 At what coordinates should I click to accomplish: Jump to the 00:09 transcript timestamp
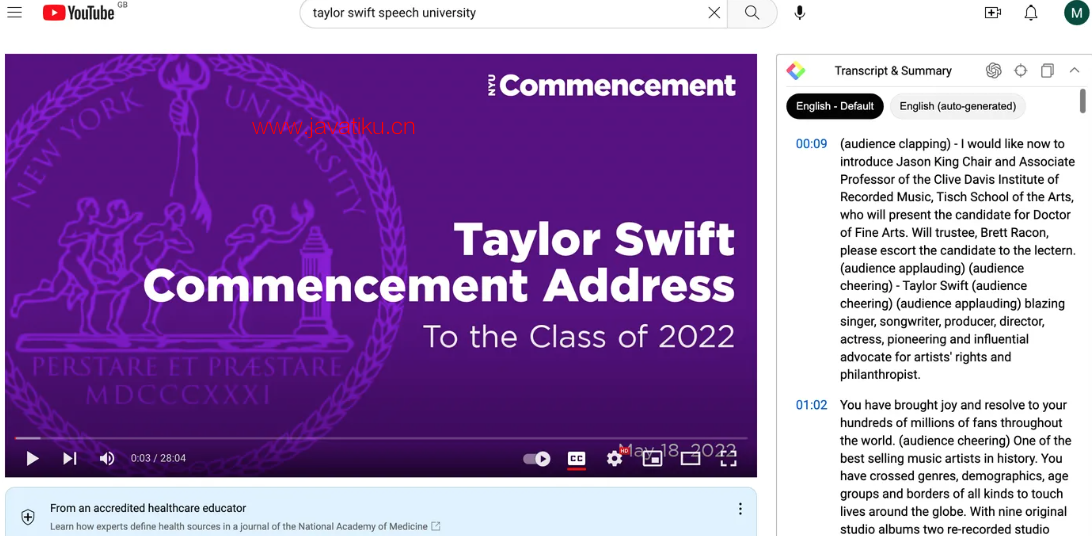[x=811, y=144]
